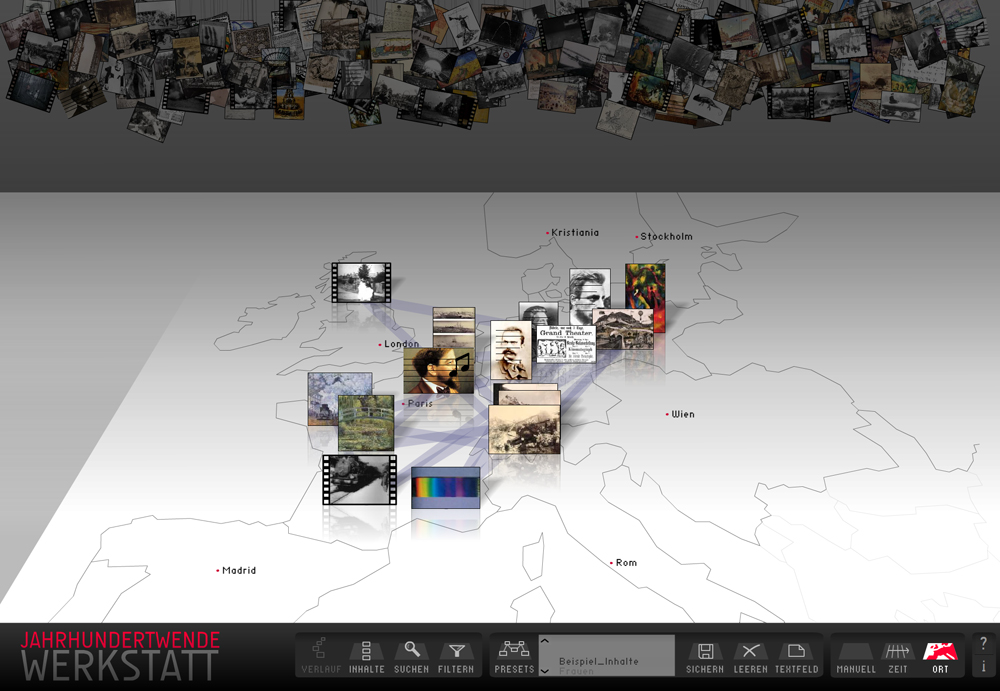Open the rainbow spectrum image

point(445,488)
